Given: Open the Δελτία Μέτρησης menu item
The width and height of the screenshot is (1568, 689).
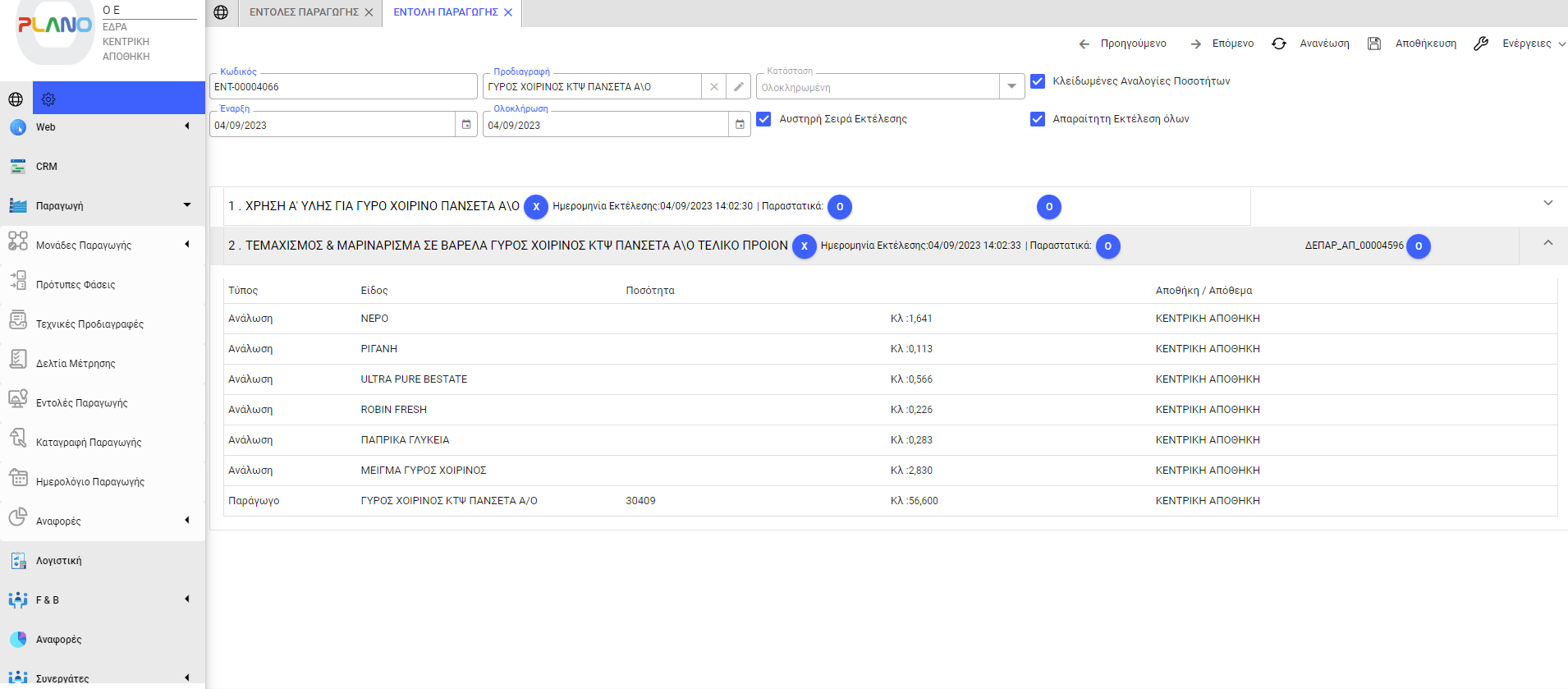Looking at the screenshot, I should (x=76, y=364).
